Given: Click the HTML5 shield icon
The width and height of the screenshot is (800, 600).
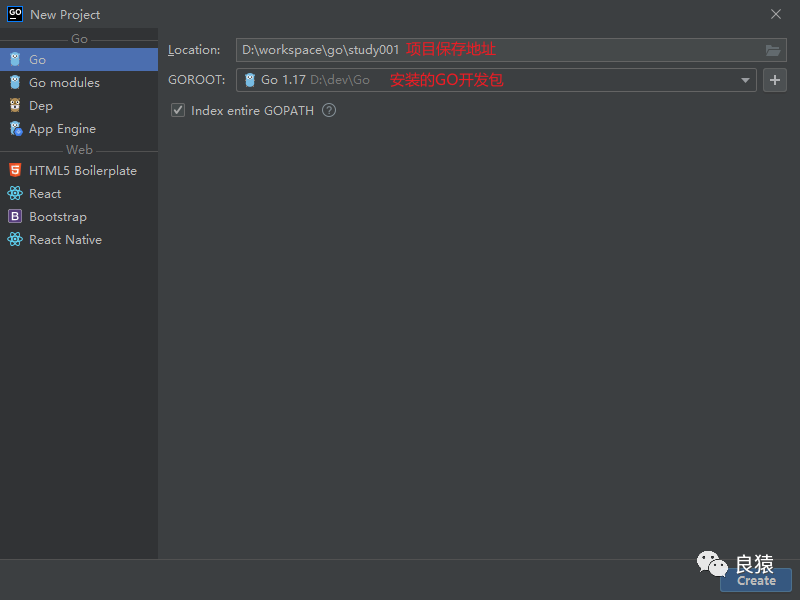Looking at the screenshot, I should click(15, 170).
